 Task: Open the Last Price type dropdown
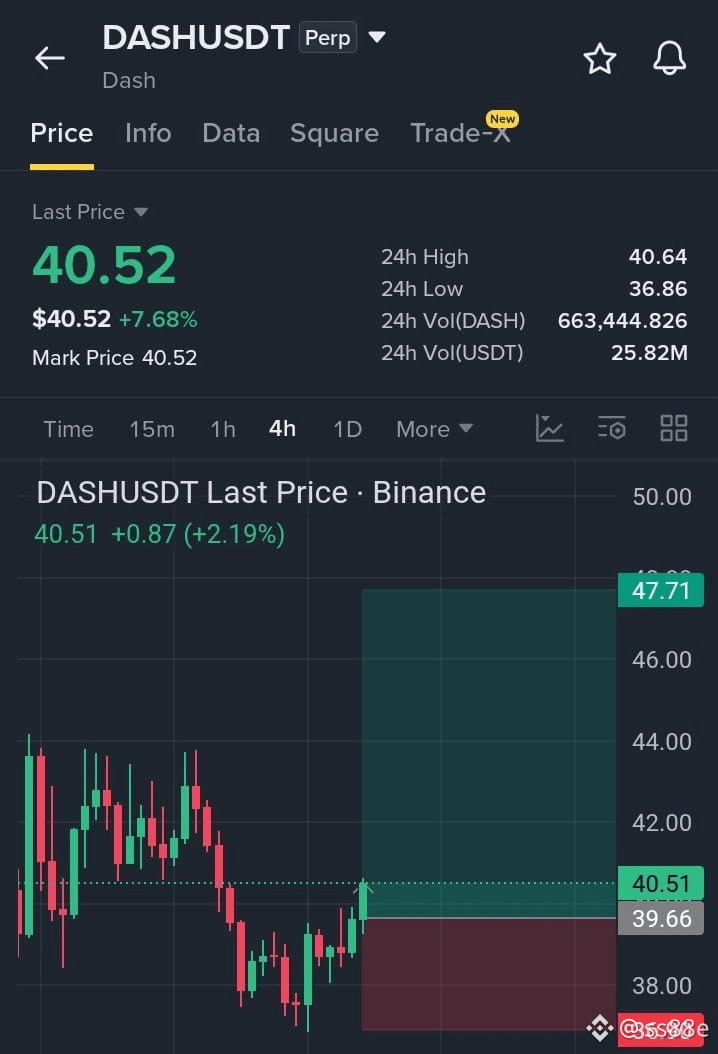tap(90, 212)
